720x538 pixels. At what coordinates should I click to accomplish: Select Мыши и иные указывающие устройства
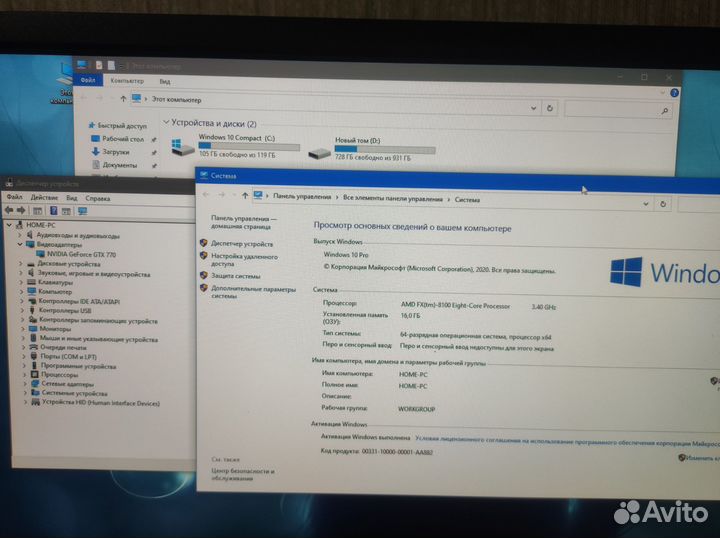pos(94,339)
